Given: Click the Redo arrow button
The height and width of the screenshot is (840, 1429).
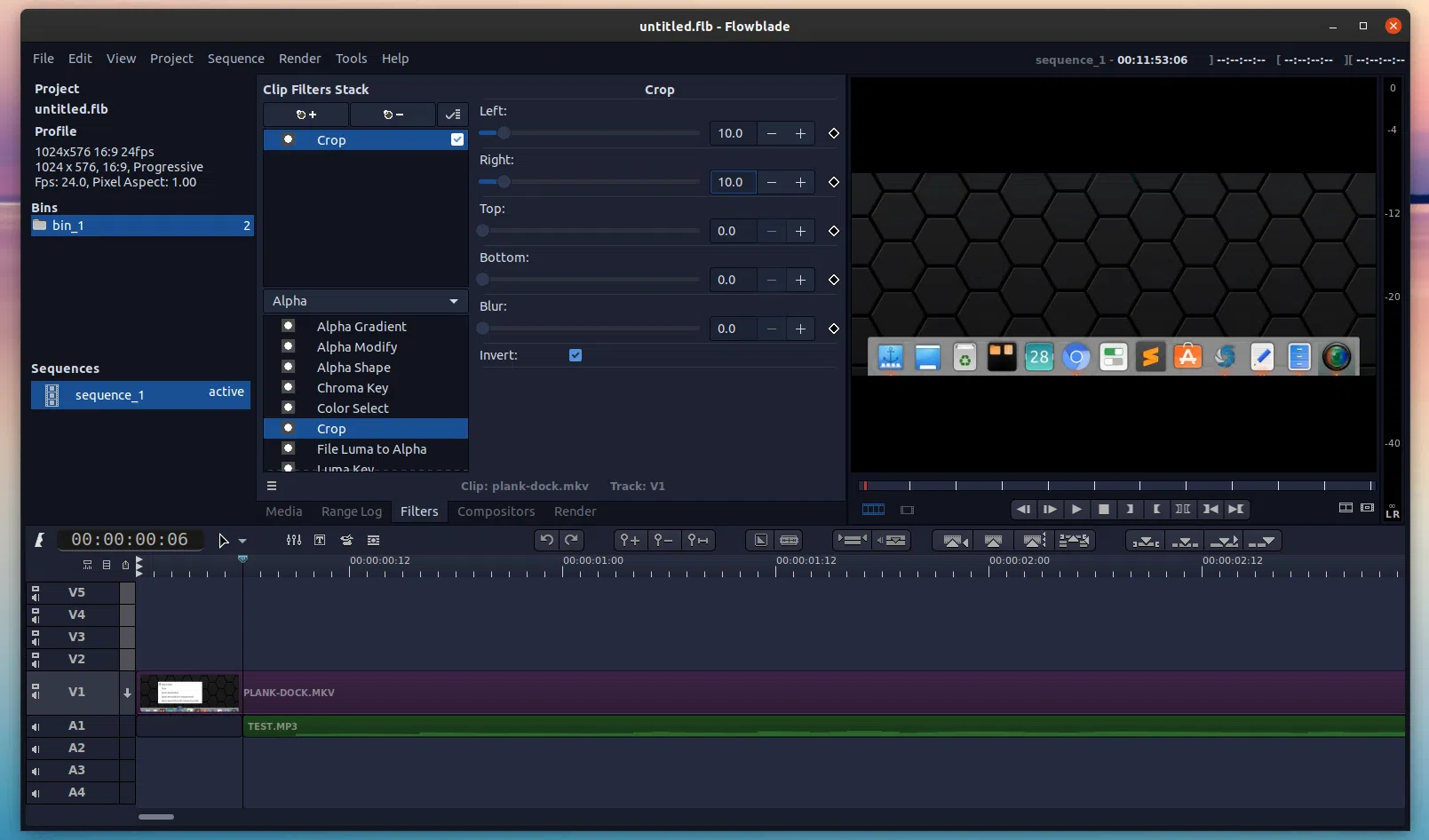Looking at the screenshot, I should click(572, 540).
